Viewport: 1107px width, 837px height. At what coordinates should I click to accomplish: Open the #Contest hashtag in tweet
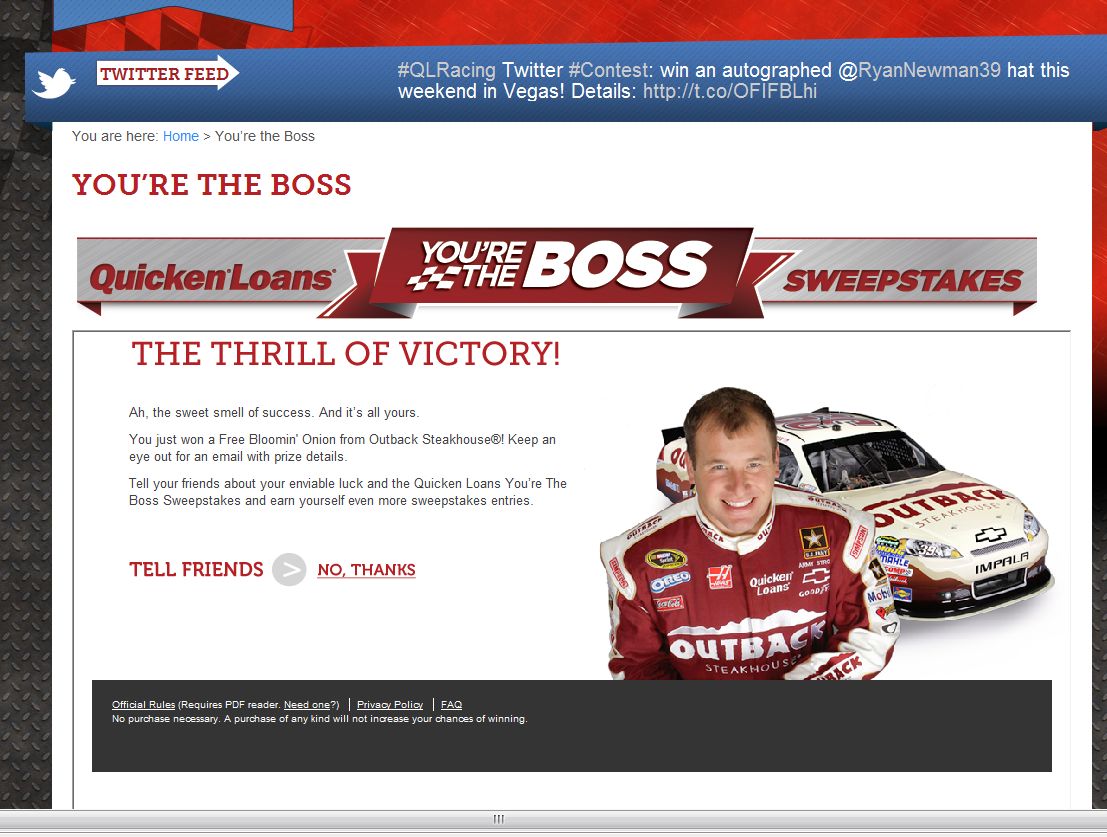coord(611,70)
